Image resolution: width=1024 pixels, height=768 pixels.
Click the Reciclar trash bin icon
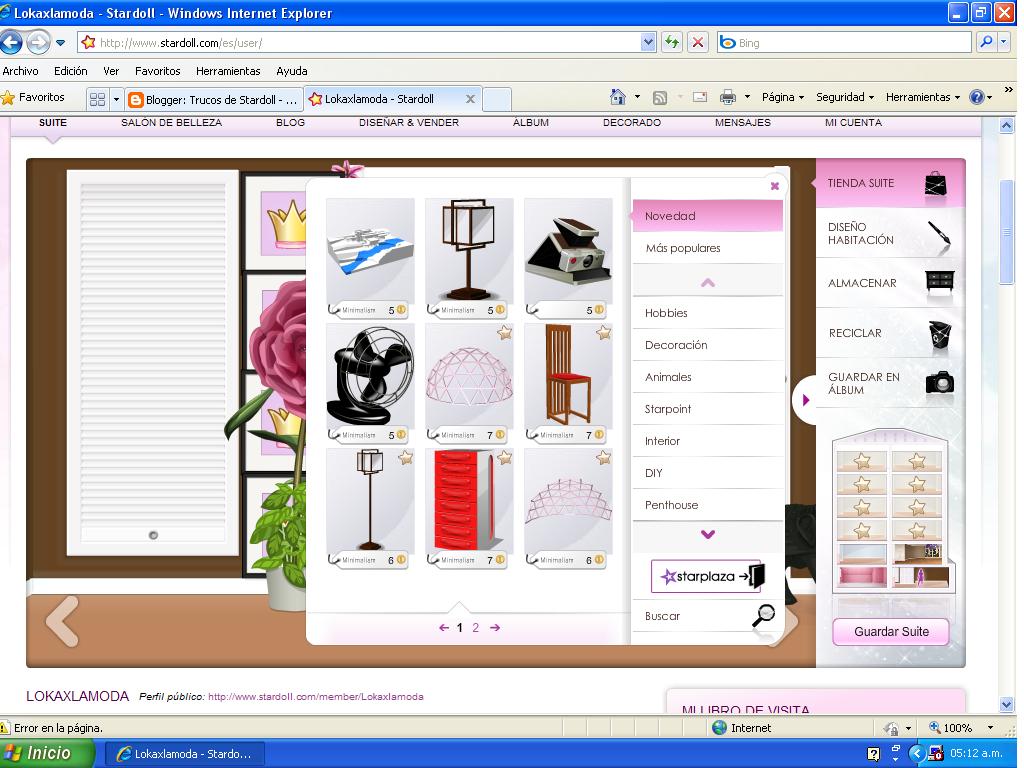coord(940,334)
